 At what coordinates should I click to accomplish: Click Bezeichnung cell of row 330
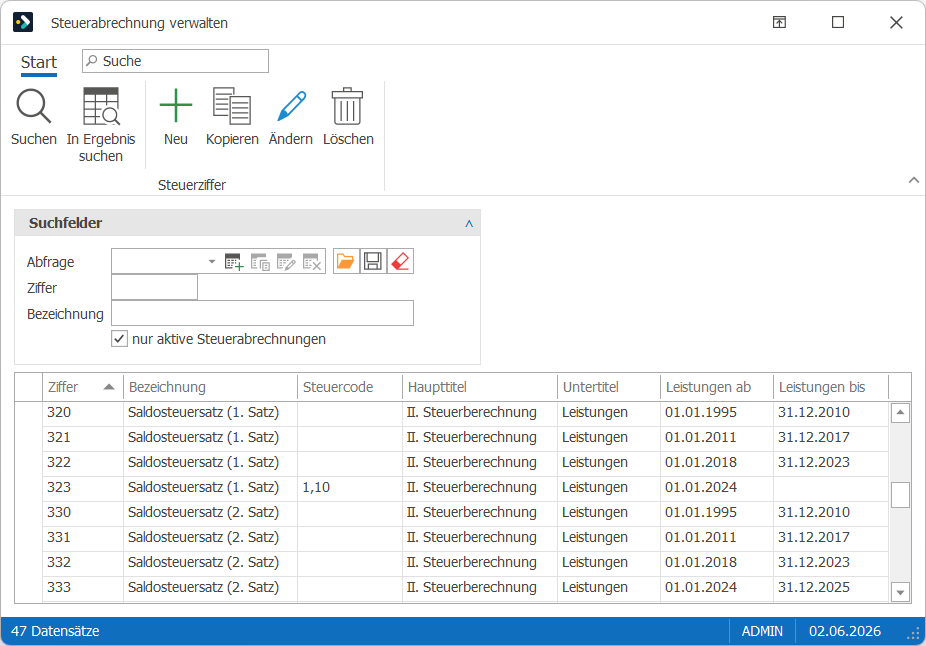[x=210, y=513]
